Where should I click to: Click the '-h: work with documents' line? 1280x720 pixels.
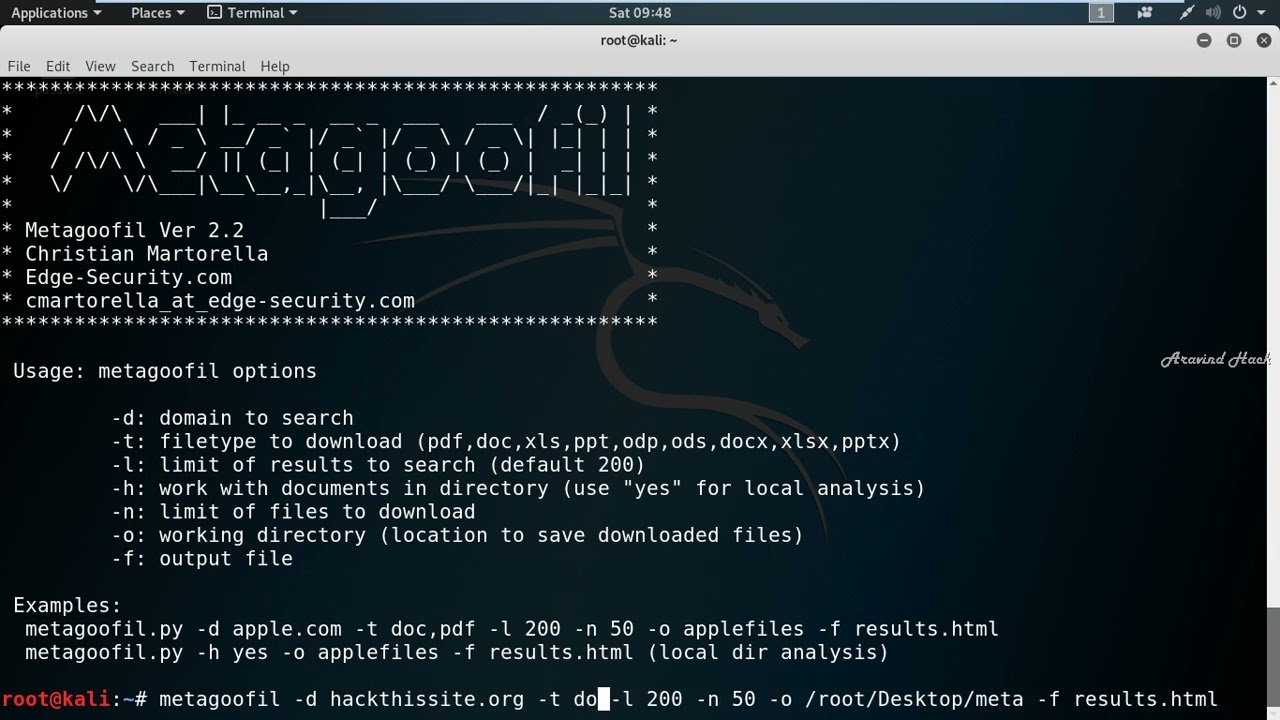(518, 488)
